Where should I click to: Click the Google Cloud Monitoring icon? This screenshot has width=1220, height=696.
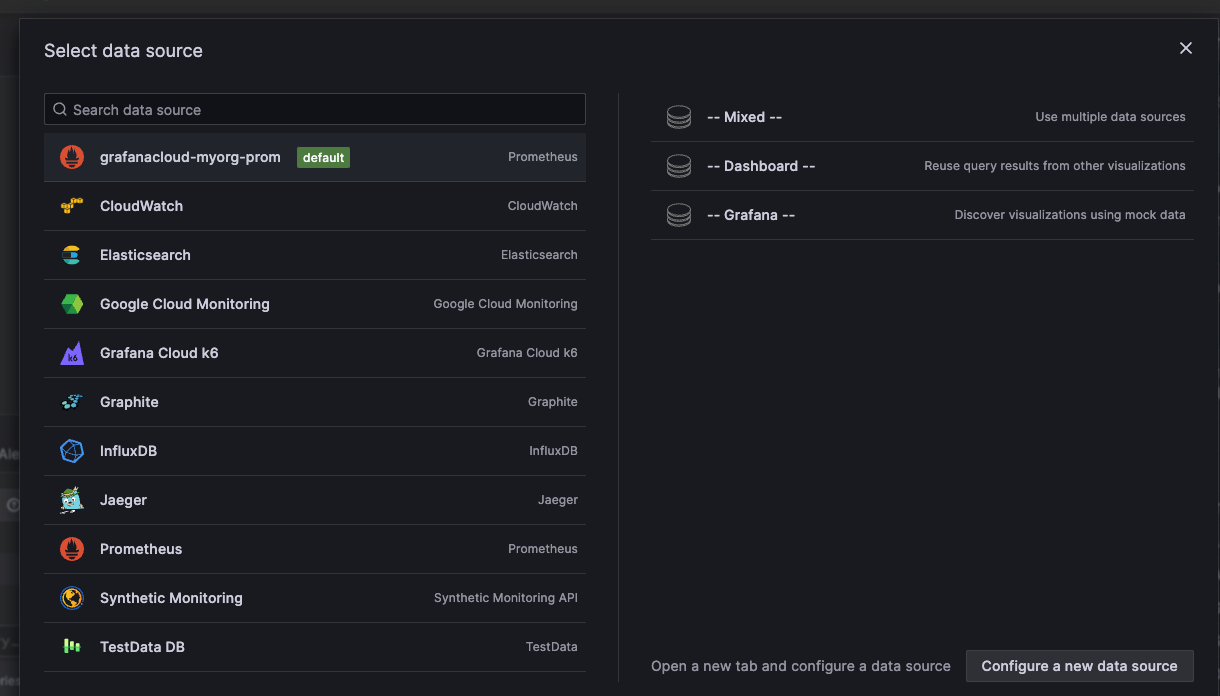coord(72,304)
